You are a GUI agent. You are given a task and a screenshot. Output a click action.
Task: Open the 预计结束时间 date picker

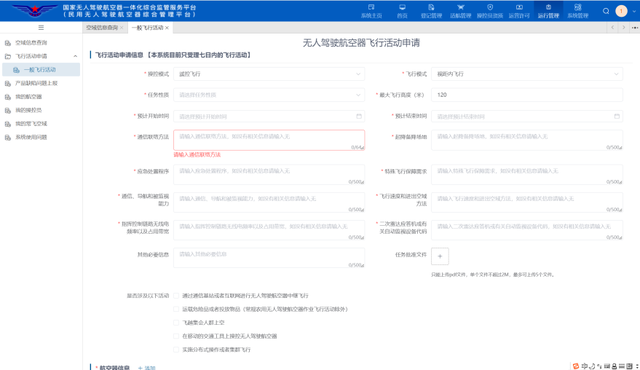click(527, 116)
